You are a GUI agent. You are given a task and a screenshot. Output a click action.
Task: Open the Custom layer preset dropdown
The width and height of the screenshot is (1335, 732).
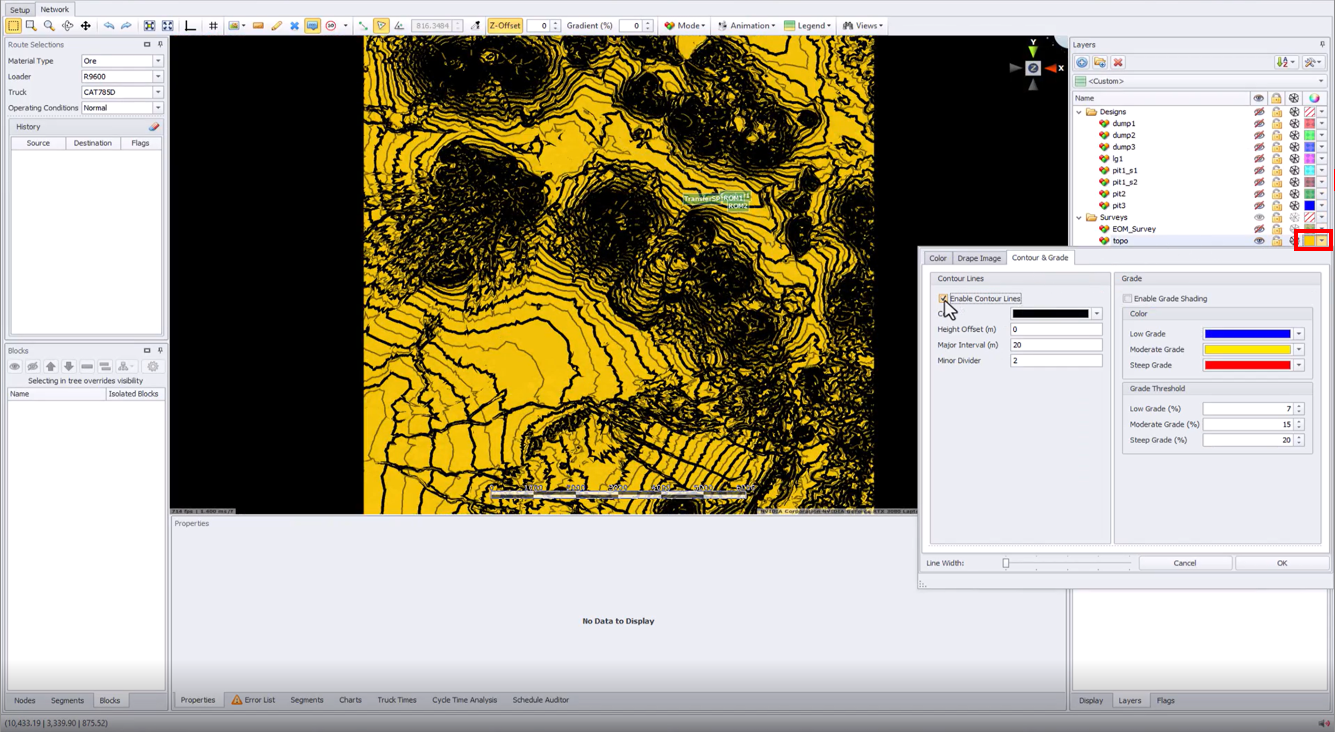1321,81
